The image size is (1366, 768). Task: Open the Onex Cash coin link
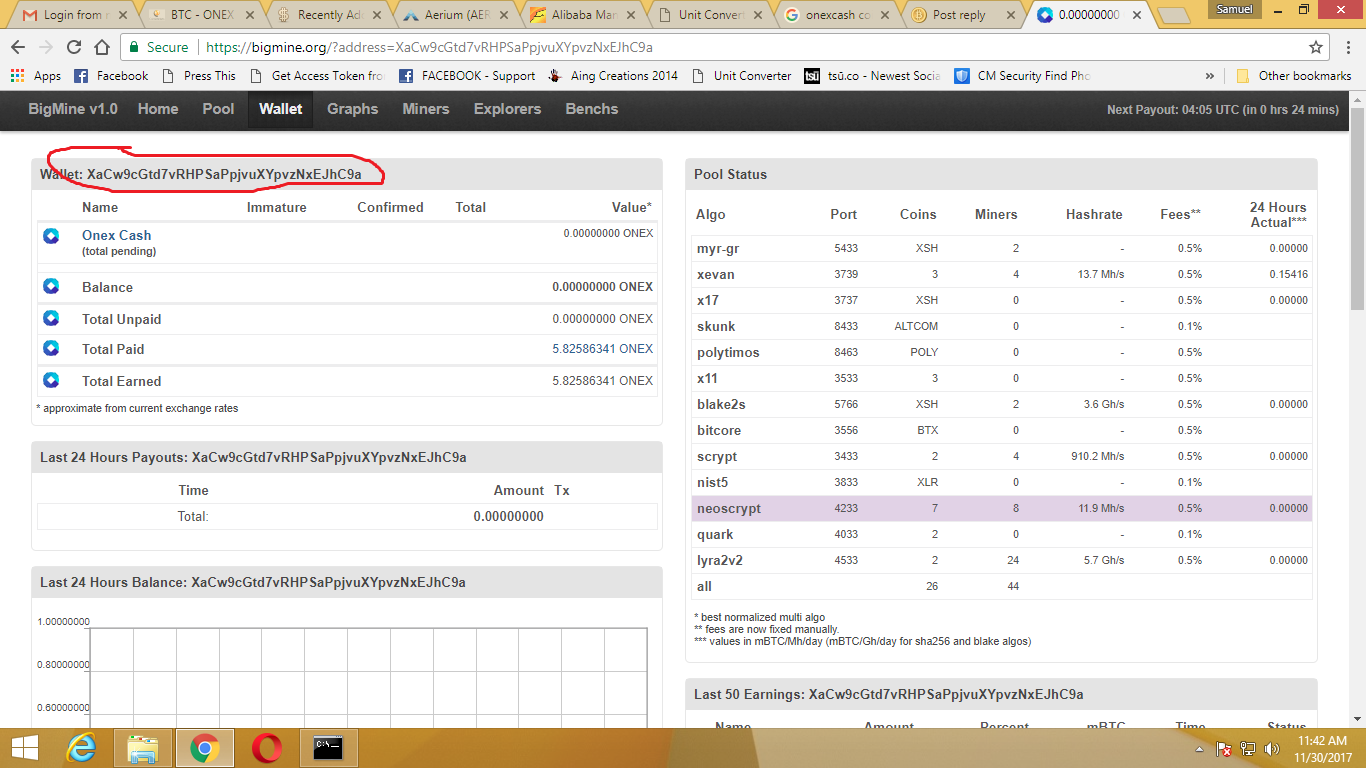[x=117, y=235]
